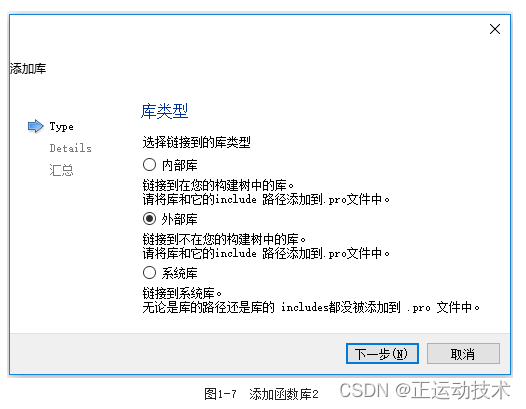Select the 内部库 radio button
Screen dimensions: 526x409
[149, 165]
